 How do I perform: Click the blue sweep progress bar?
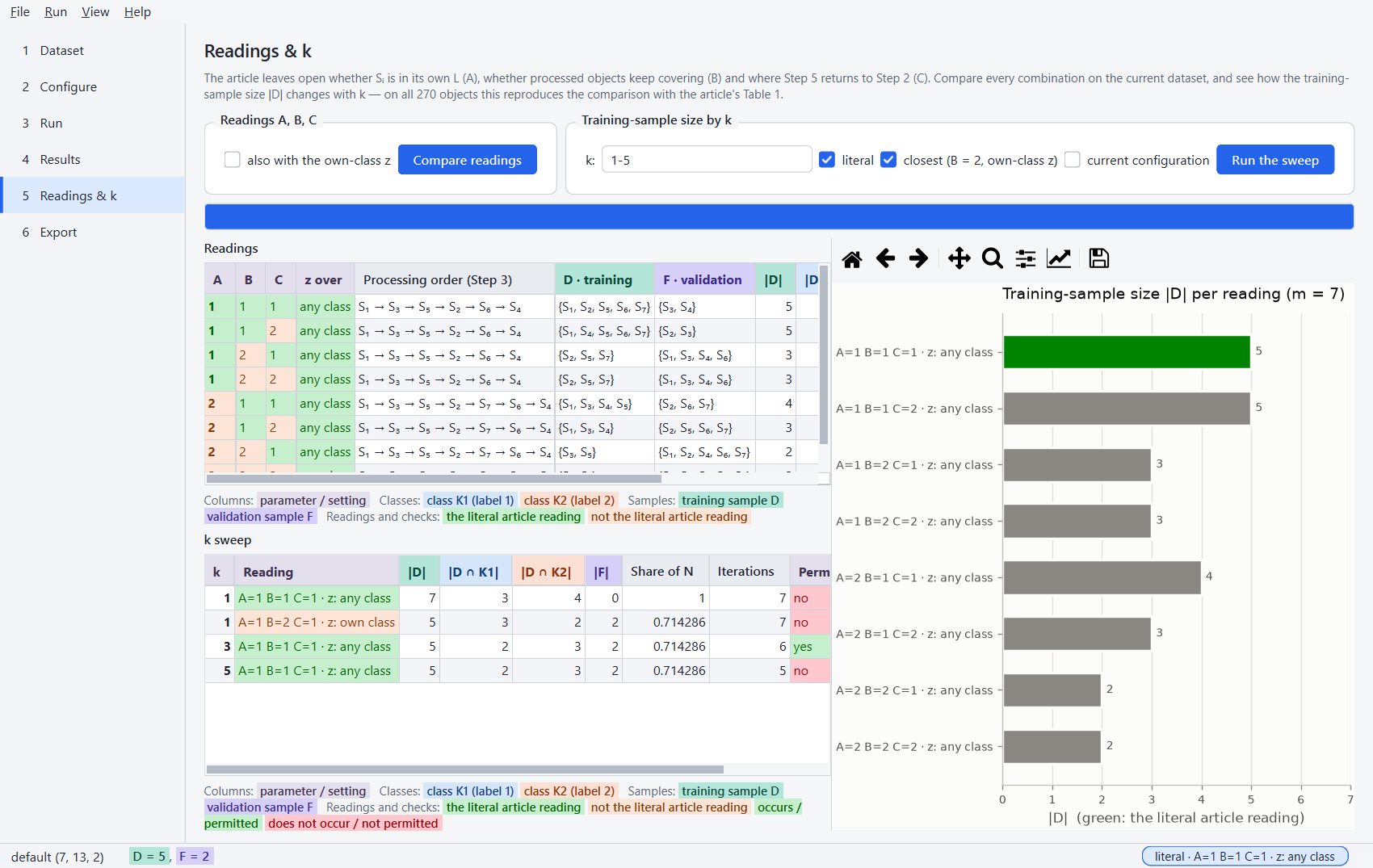tap(779, 216)
